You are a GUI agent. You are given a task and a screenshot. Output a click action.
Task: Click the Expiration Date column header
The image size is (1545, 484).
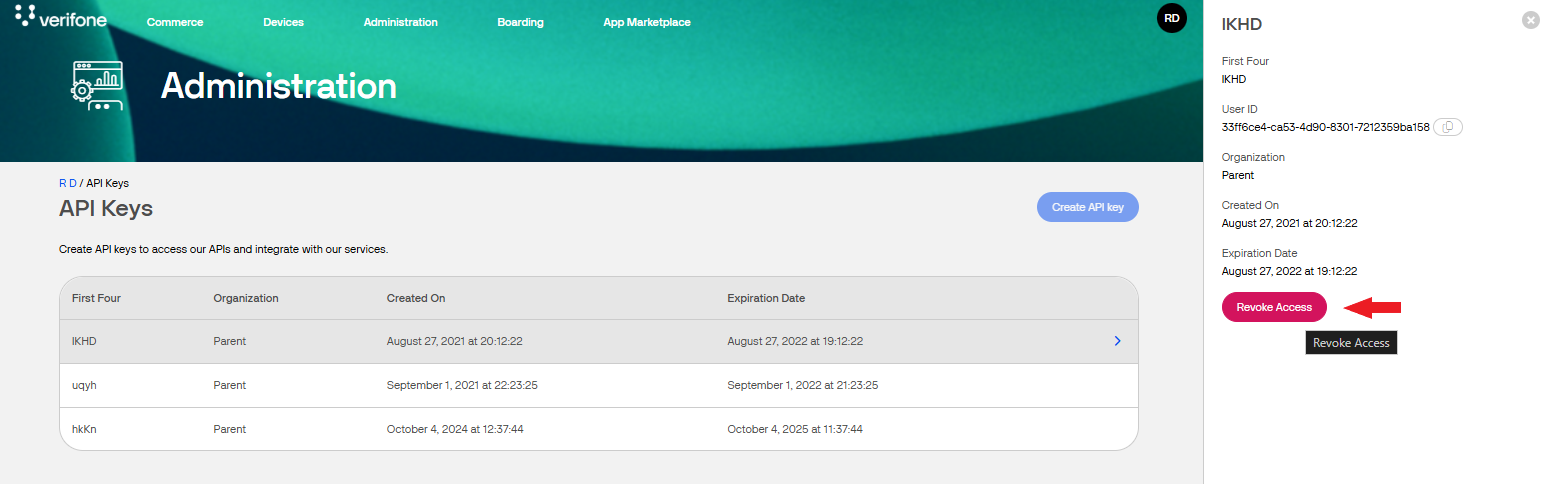coord(765,298)
